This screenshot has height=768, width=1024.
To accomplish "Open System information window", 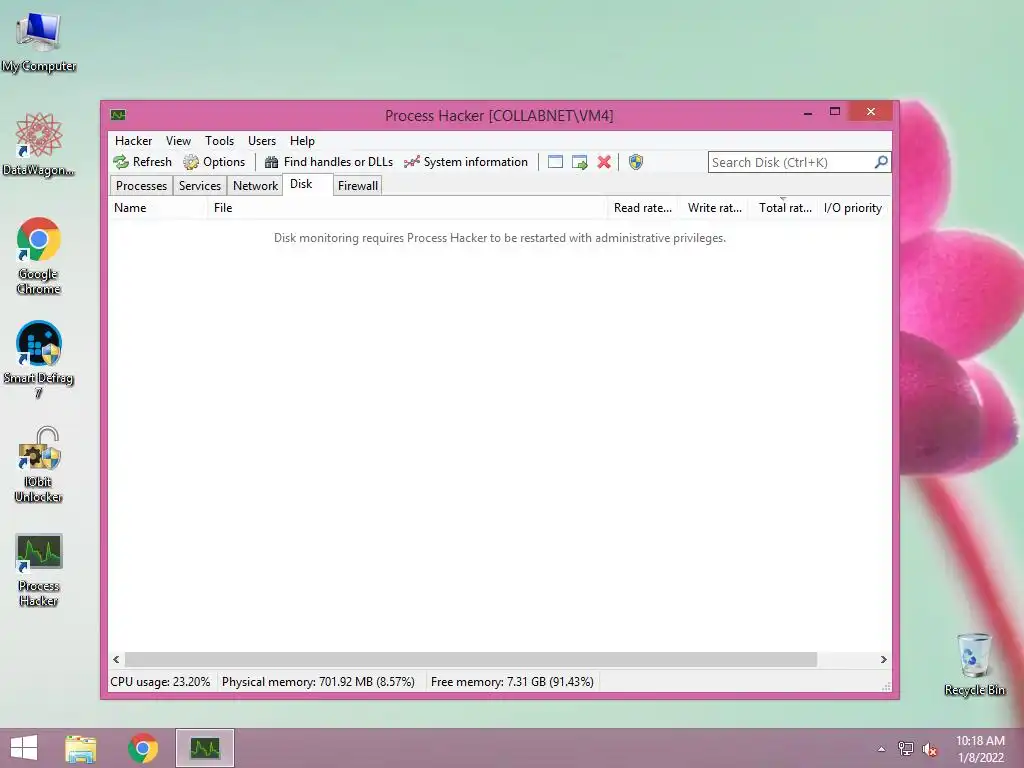I will pos(466,162).
